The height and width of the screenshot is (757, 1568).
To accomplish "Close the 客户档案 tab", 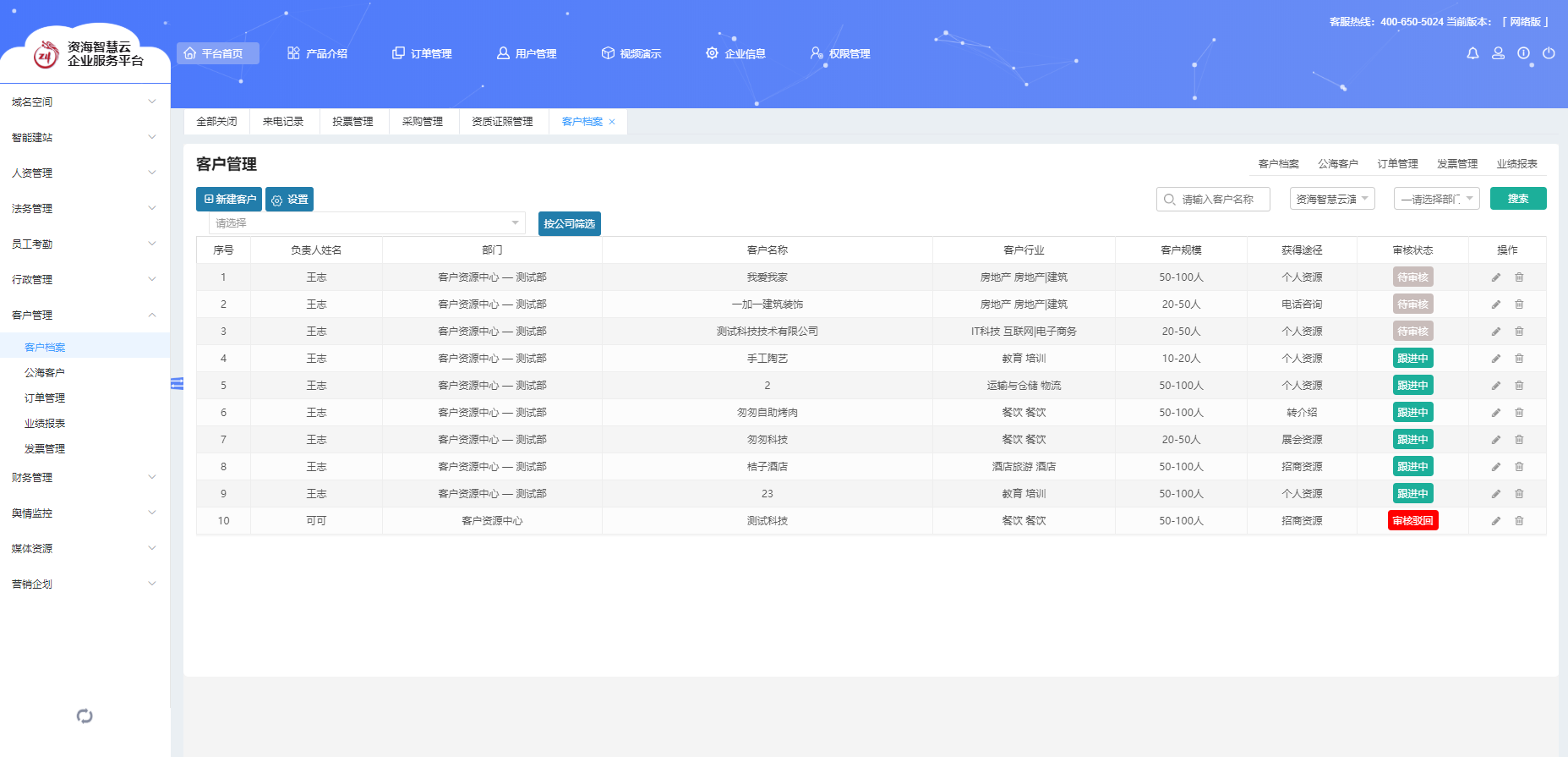I will tap(612, 122).
